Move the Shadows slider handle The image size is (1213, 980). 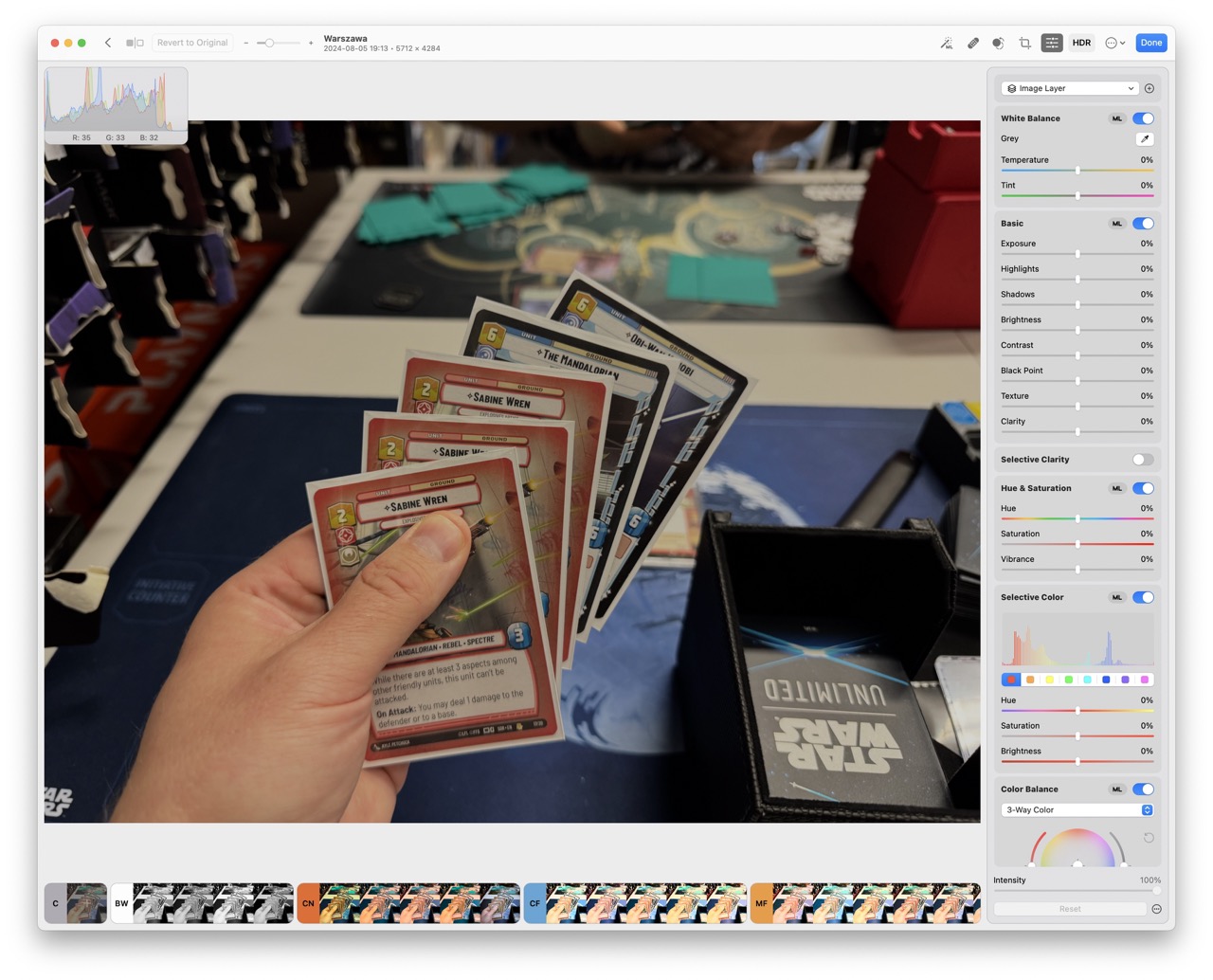point(1077,305)
